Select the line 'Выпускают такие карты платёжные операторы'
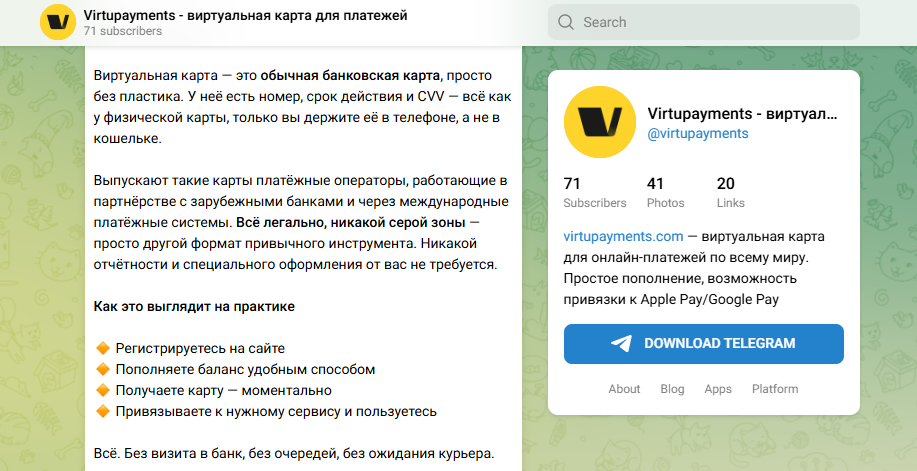Viewport: 917px width, 471px height. (301, 181)
